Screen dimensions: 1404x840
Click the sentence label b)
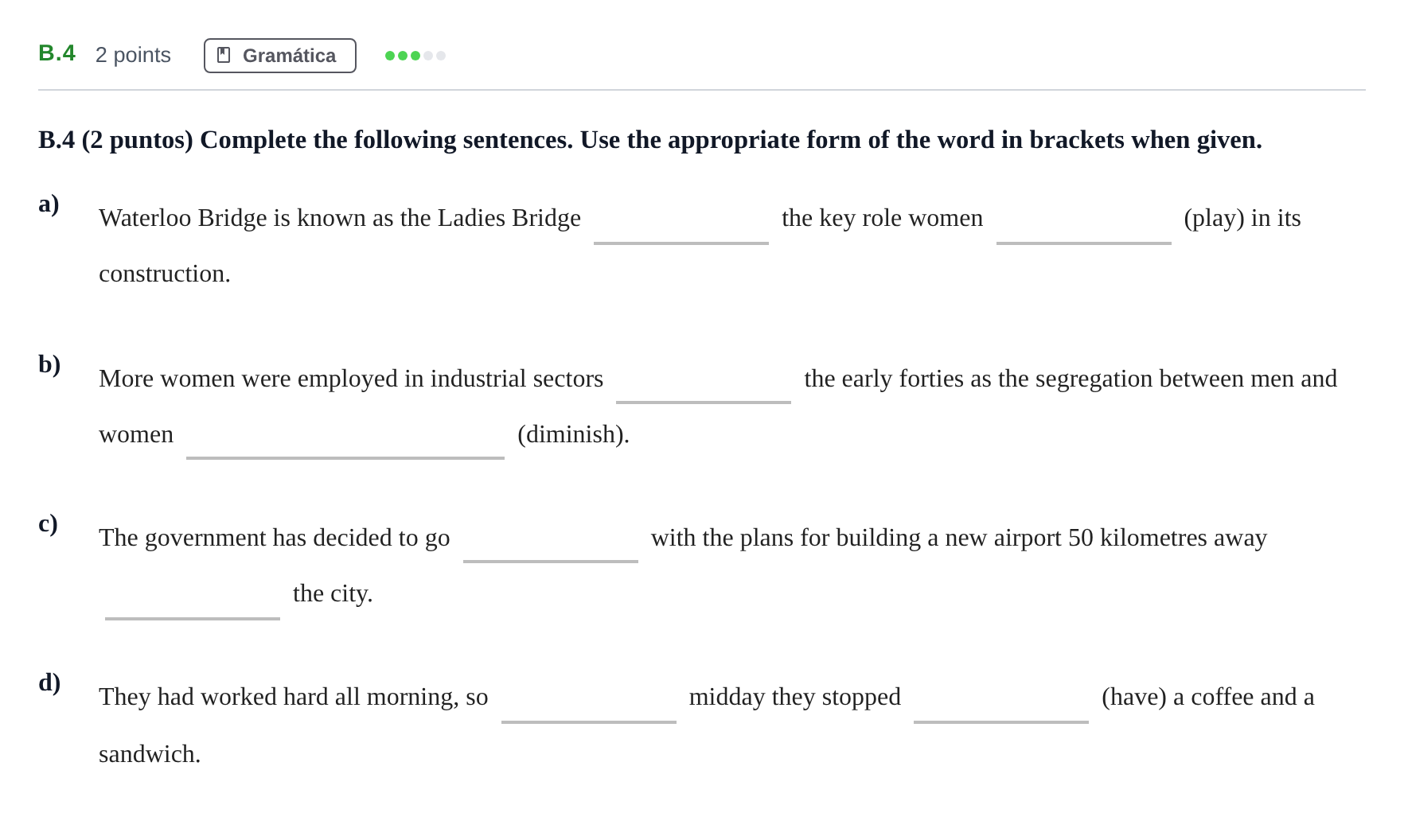(49, 364)
